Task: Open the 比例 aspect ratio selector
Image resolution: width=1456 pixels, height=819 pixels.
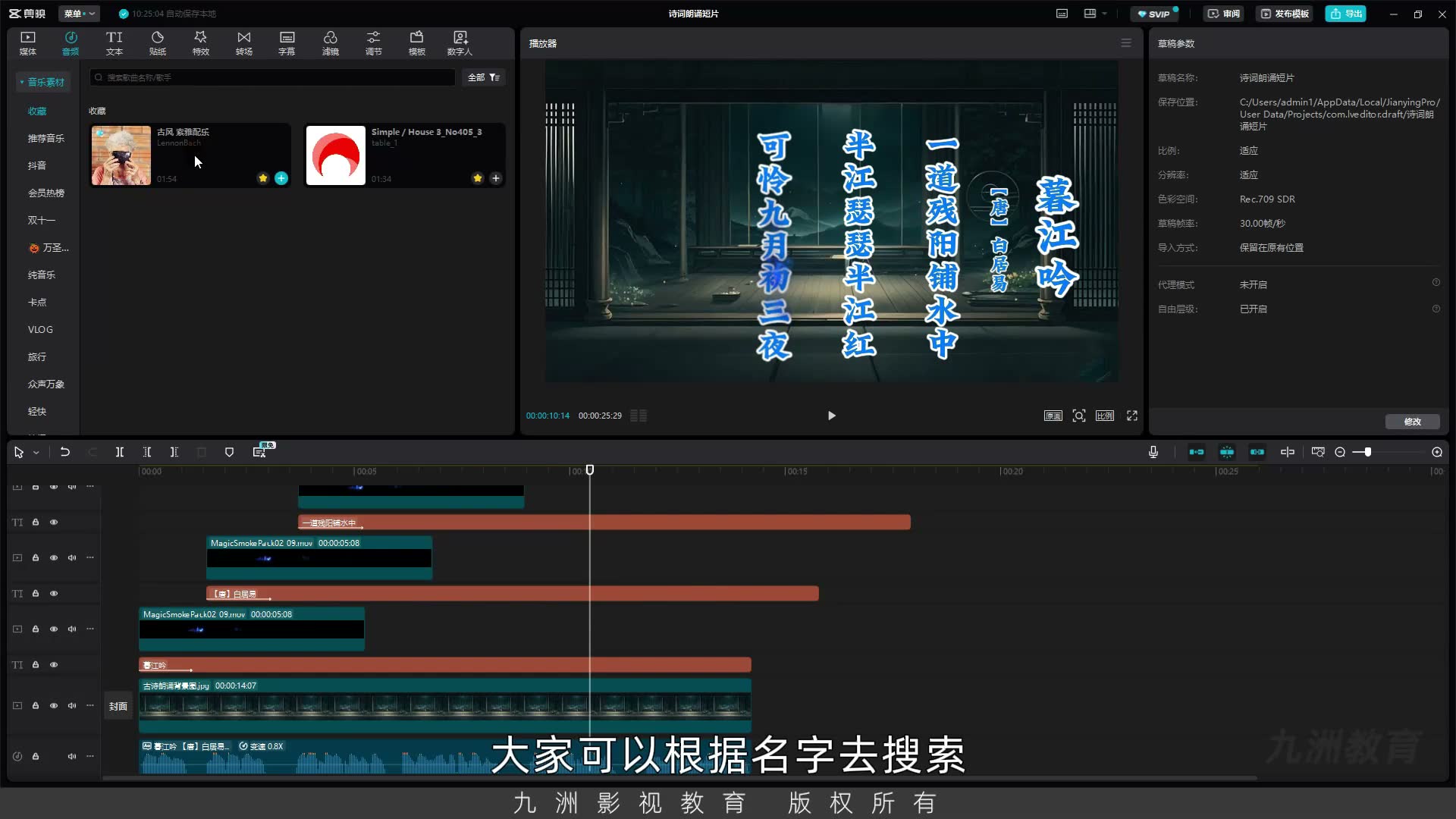Action: pos(1105,416)
